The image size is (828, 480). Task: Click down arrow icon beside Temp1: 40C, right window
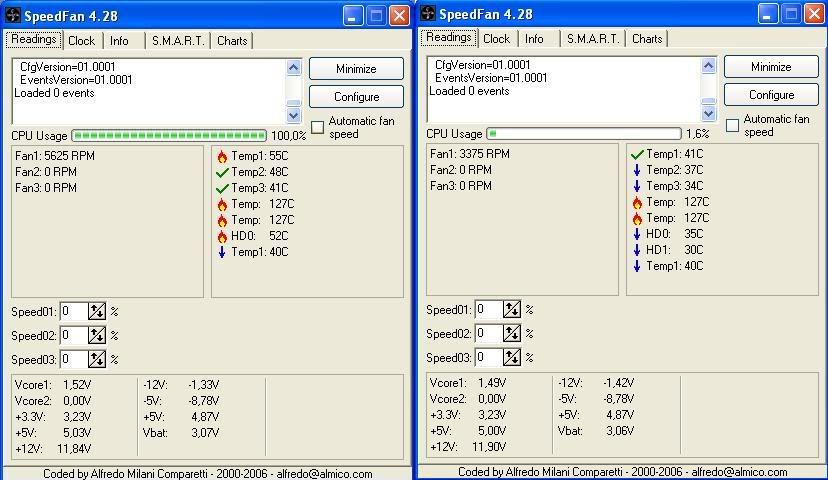[637, 266]
